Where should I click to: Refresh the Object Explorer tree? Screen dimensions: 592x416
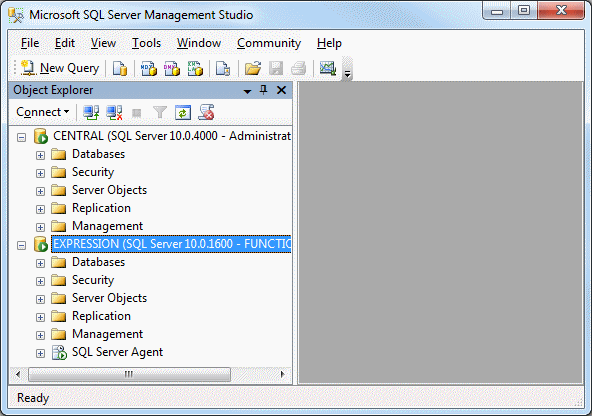pyautogui.click(x=183, y=112)
